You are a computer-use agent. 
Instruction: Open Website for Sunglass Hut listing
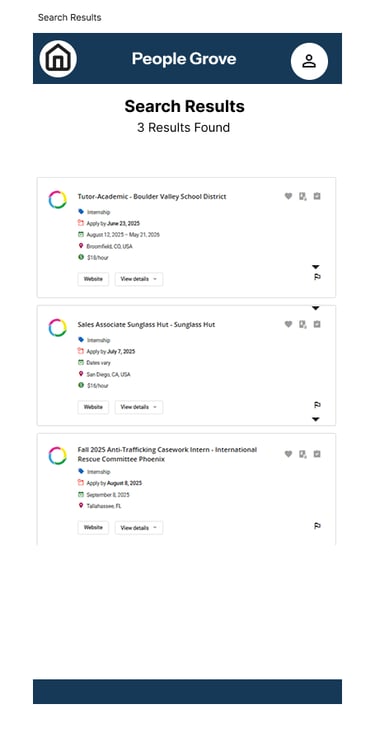pyautogui.click(x=93, y=407)
